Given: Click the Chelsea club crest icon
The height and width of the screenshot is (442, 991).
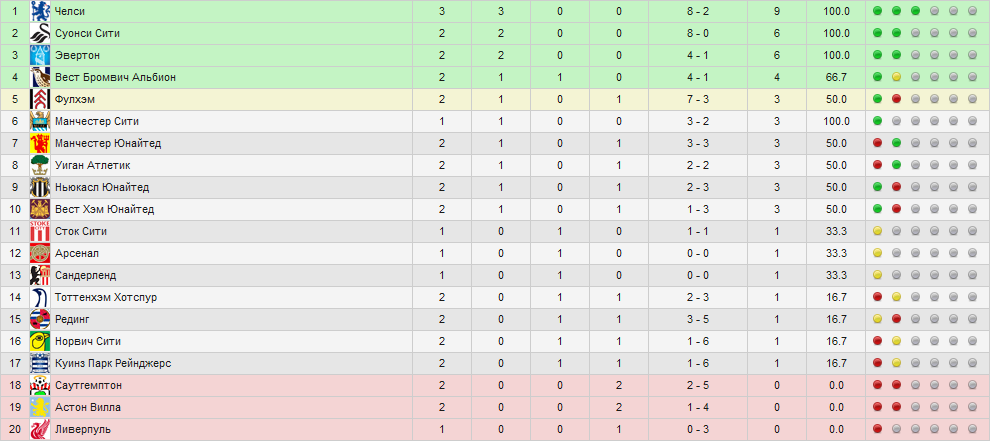Looking at the screenshot, I should tap(40, 11).
